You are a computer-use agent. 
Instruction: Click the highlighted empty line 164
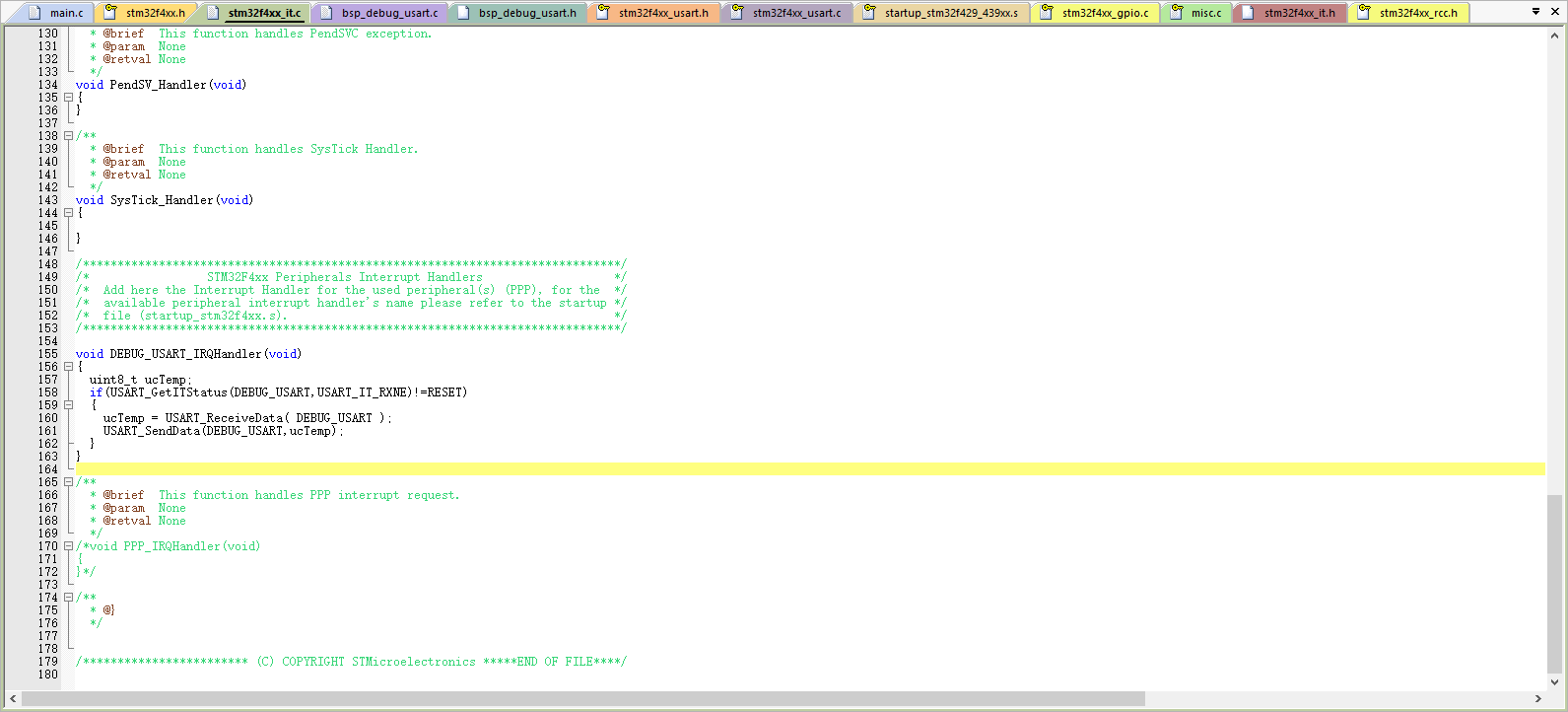(x=810, y=469)
